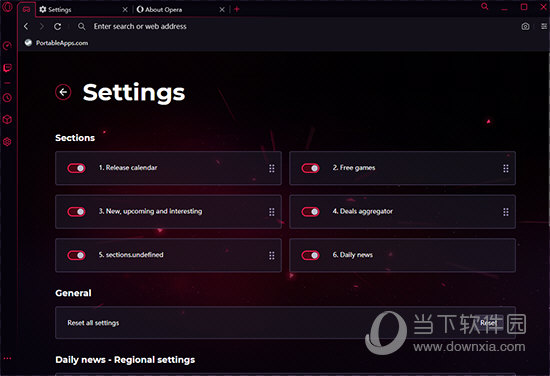Image resolution: width=550 pixels, height=376 pixels.
Task: Select the Sections heading text
Action: 75,138
